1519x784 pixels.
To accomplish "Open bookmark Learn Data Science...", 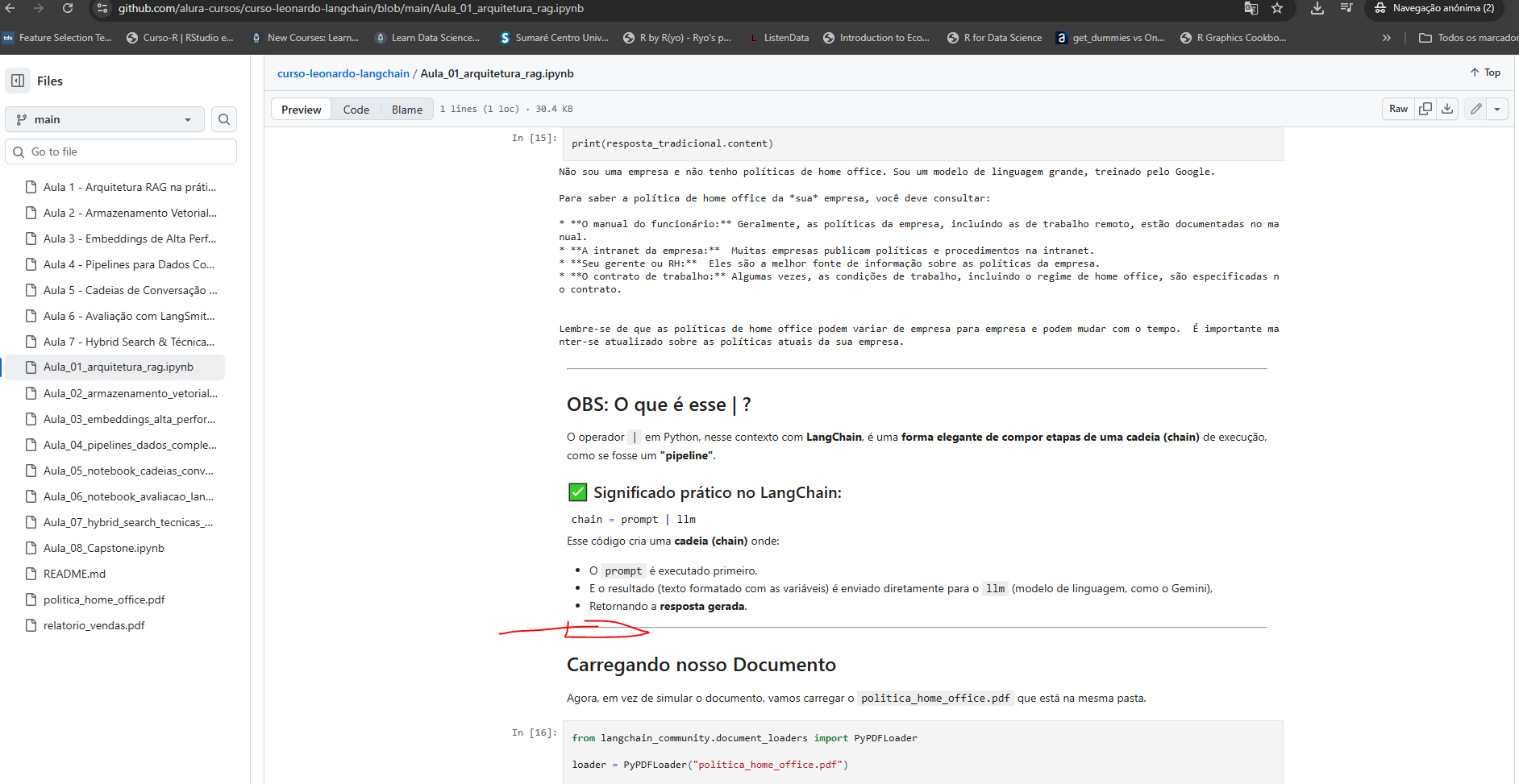I will [x=427, y=38].
